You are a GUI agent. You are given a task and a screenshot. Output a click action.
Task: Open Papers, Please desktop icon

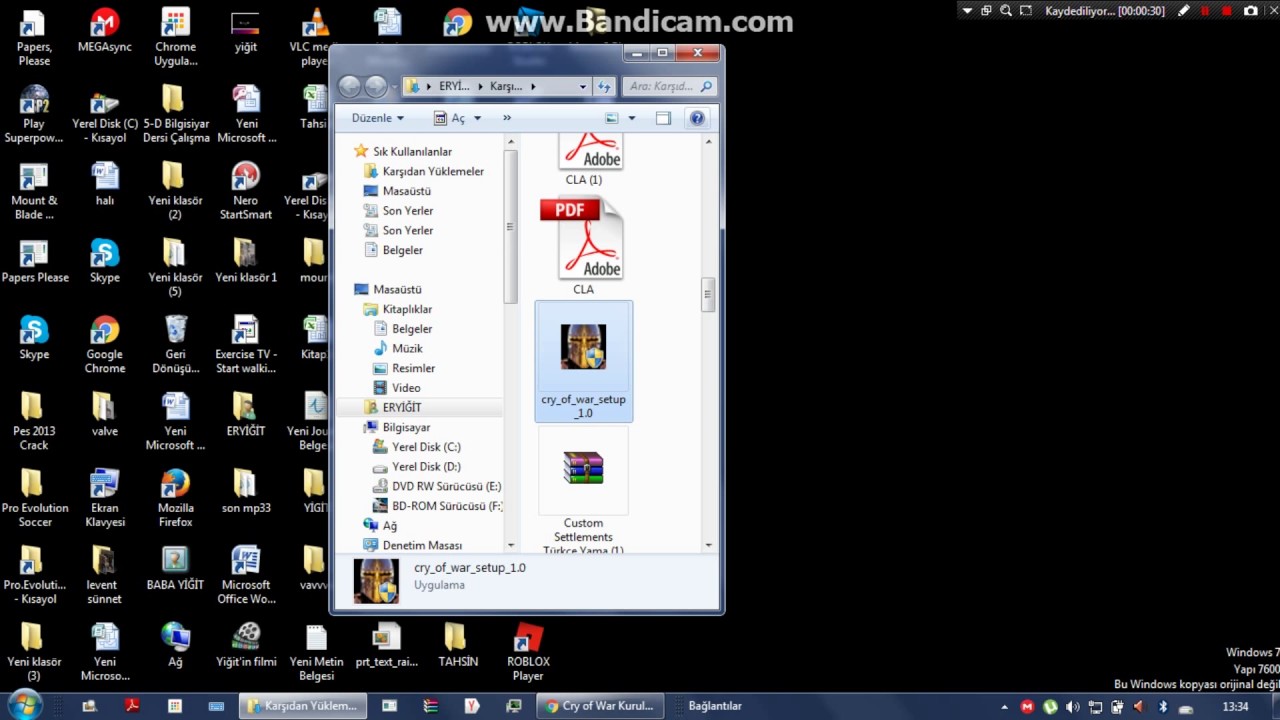(34, 37)
